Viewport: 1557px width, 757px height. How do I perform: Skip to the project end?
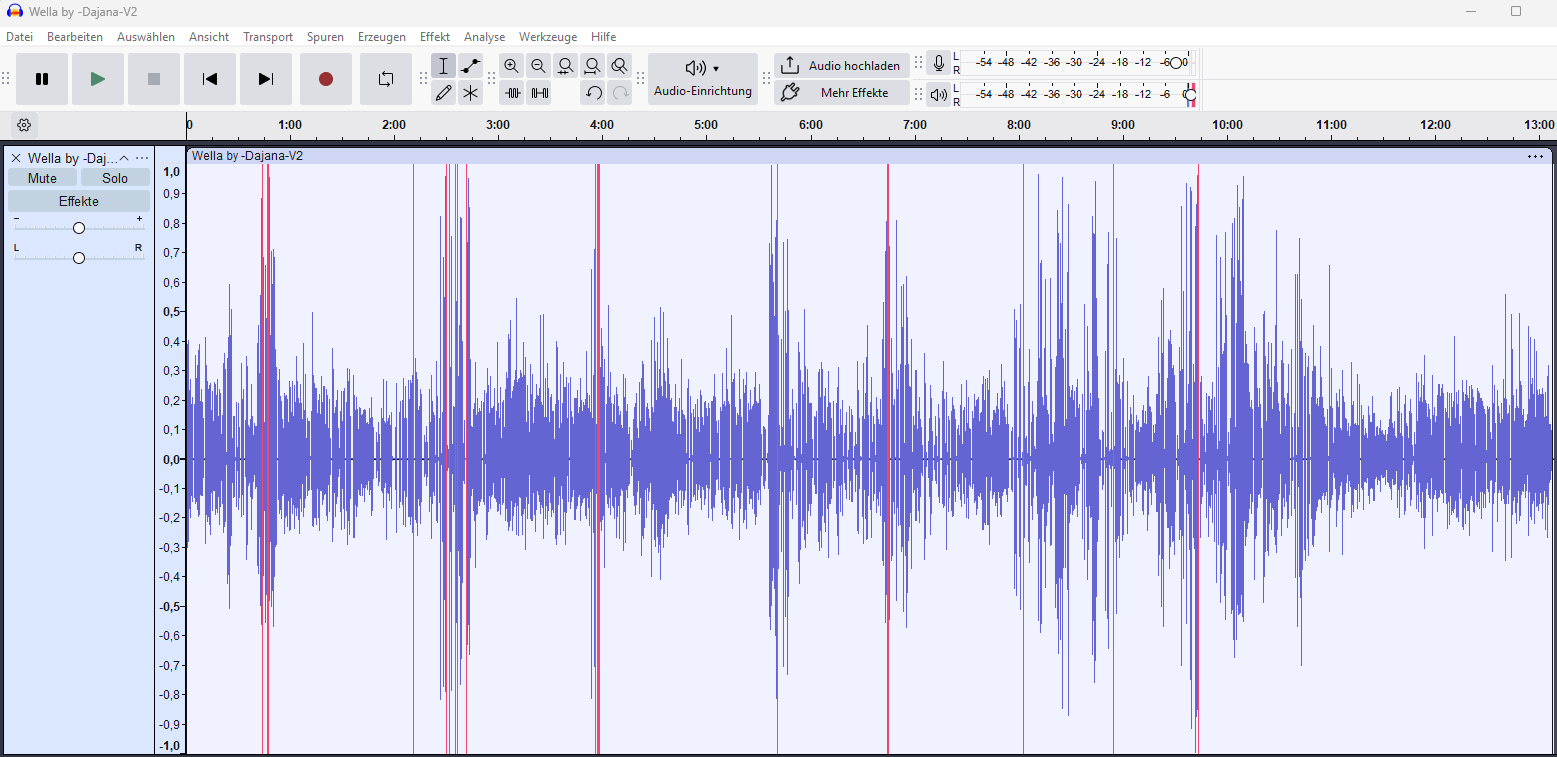click(x=266, y=79)
